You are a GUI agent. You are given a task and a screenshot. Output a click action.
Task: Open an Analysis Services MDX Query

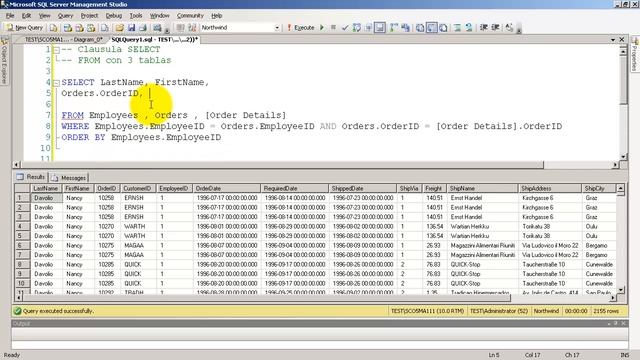coord(68,28)
